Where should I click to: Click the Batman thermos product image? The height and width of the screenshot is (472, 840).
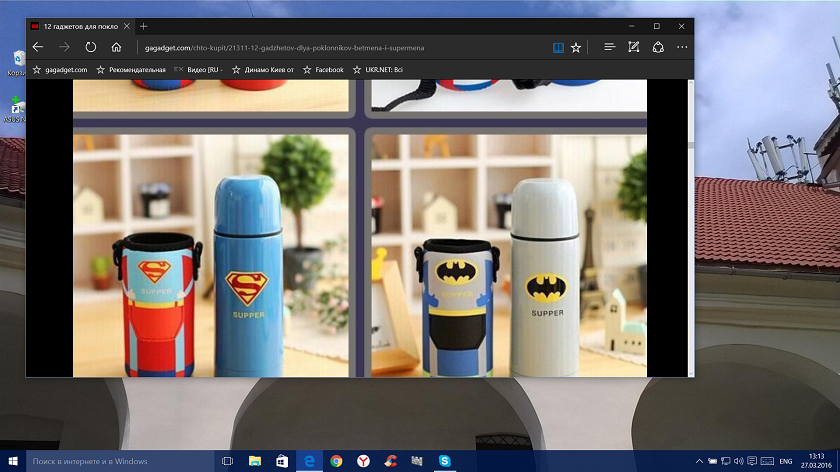click(509, 256)
